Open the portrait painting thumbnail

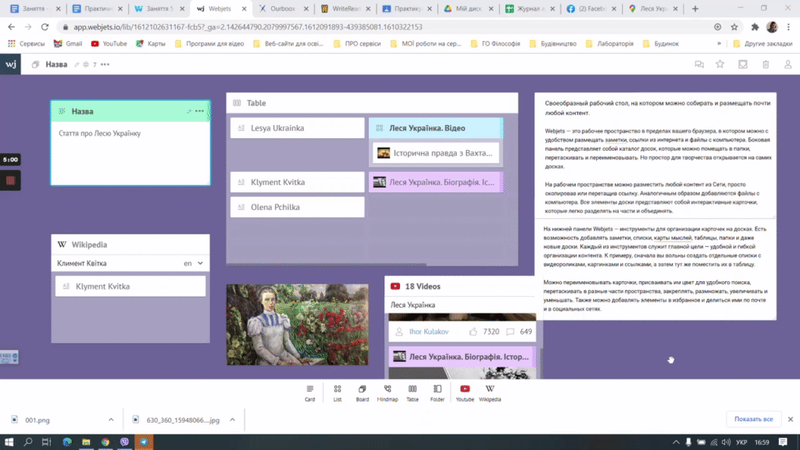283,324
